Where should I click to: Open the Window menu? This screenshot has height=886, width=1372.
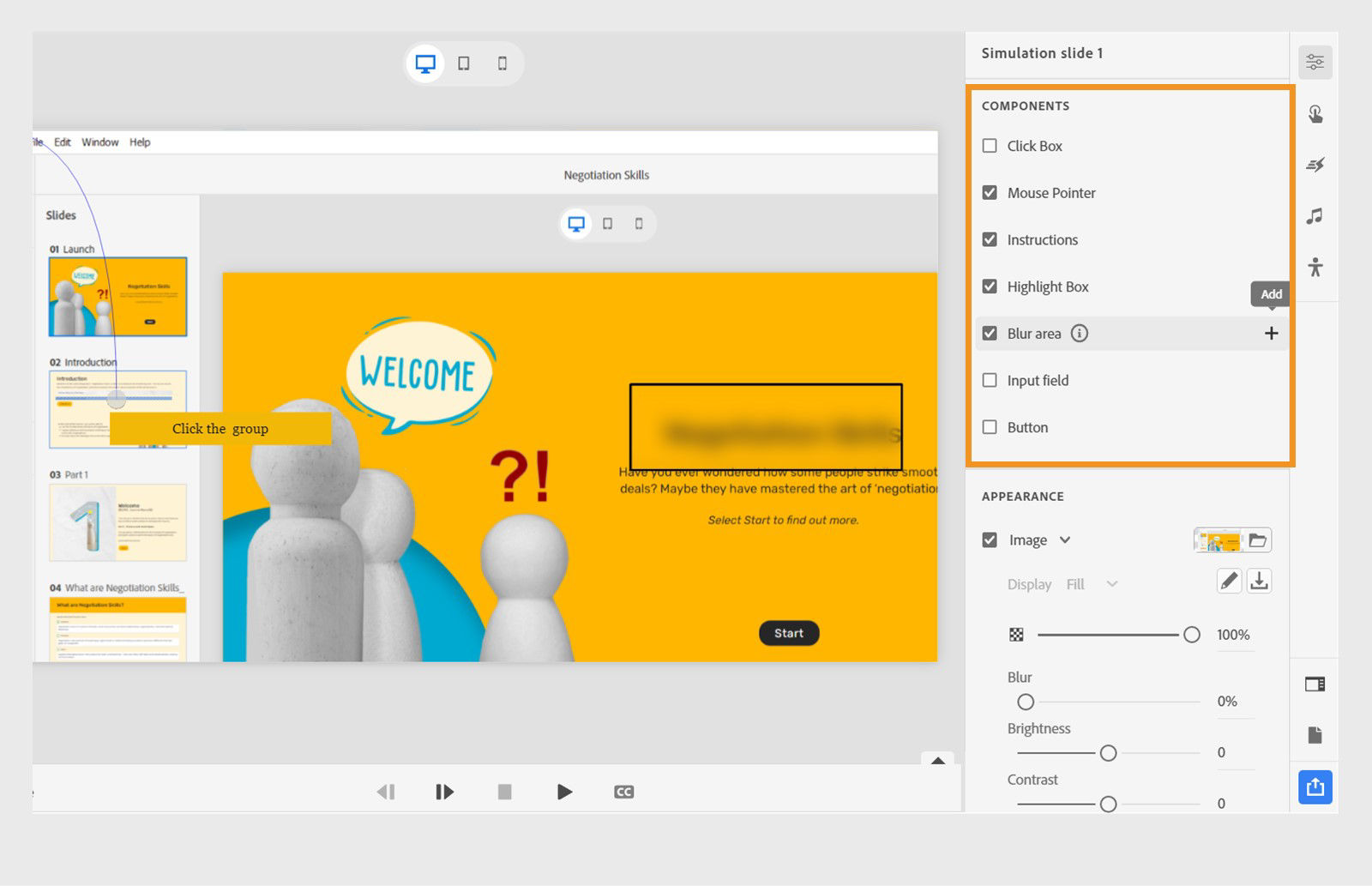(99, 142)
